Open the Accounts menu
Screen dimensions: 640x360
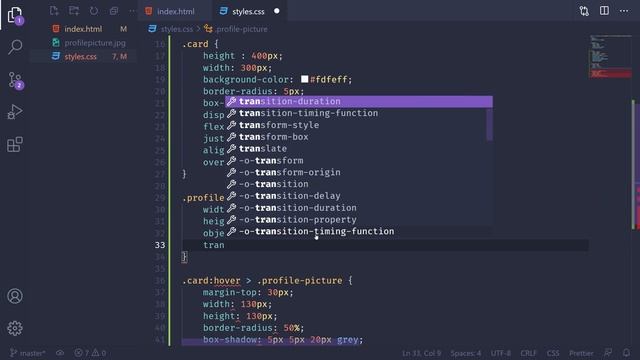(x=15, y=296)
